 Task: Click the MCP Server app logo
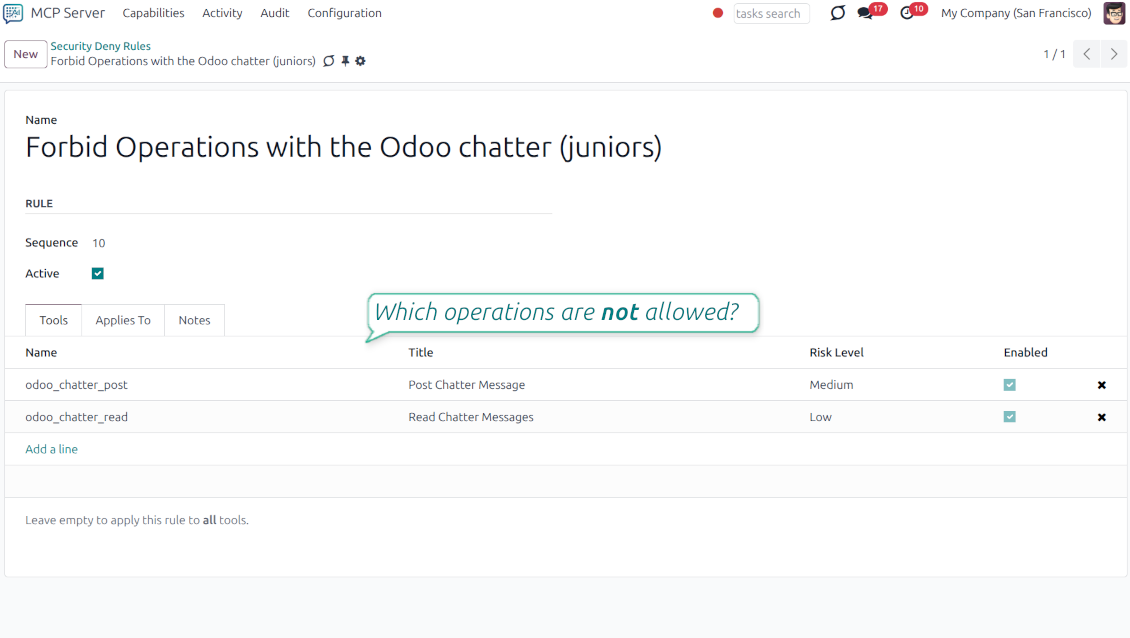14,12
